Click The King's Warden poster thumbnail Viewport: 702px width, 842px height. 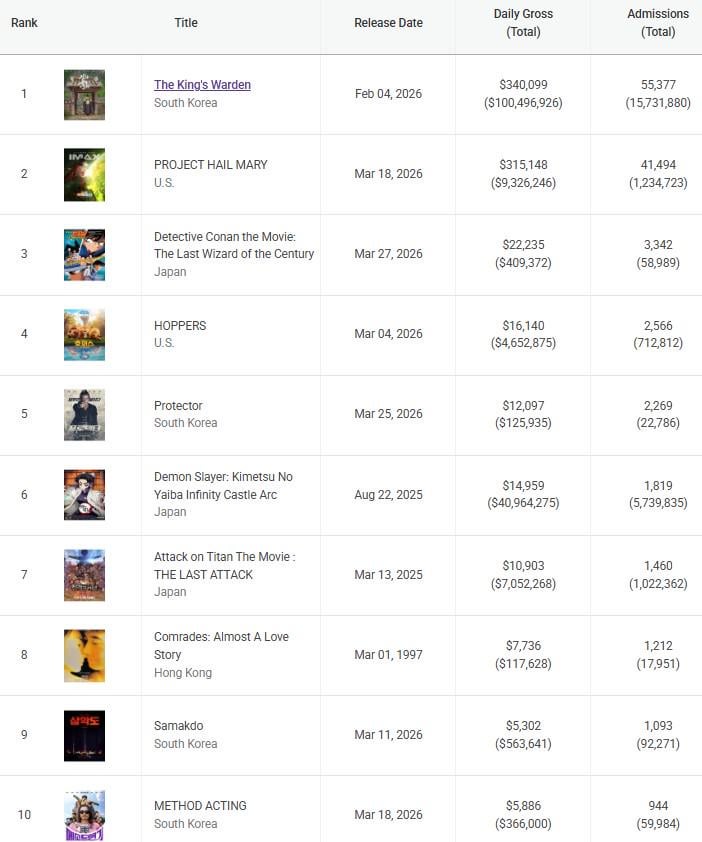pos(84,95)
